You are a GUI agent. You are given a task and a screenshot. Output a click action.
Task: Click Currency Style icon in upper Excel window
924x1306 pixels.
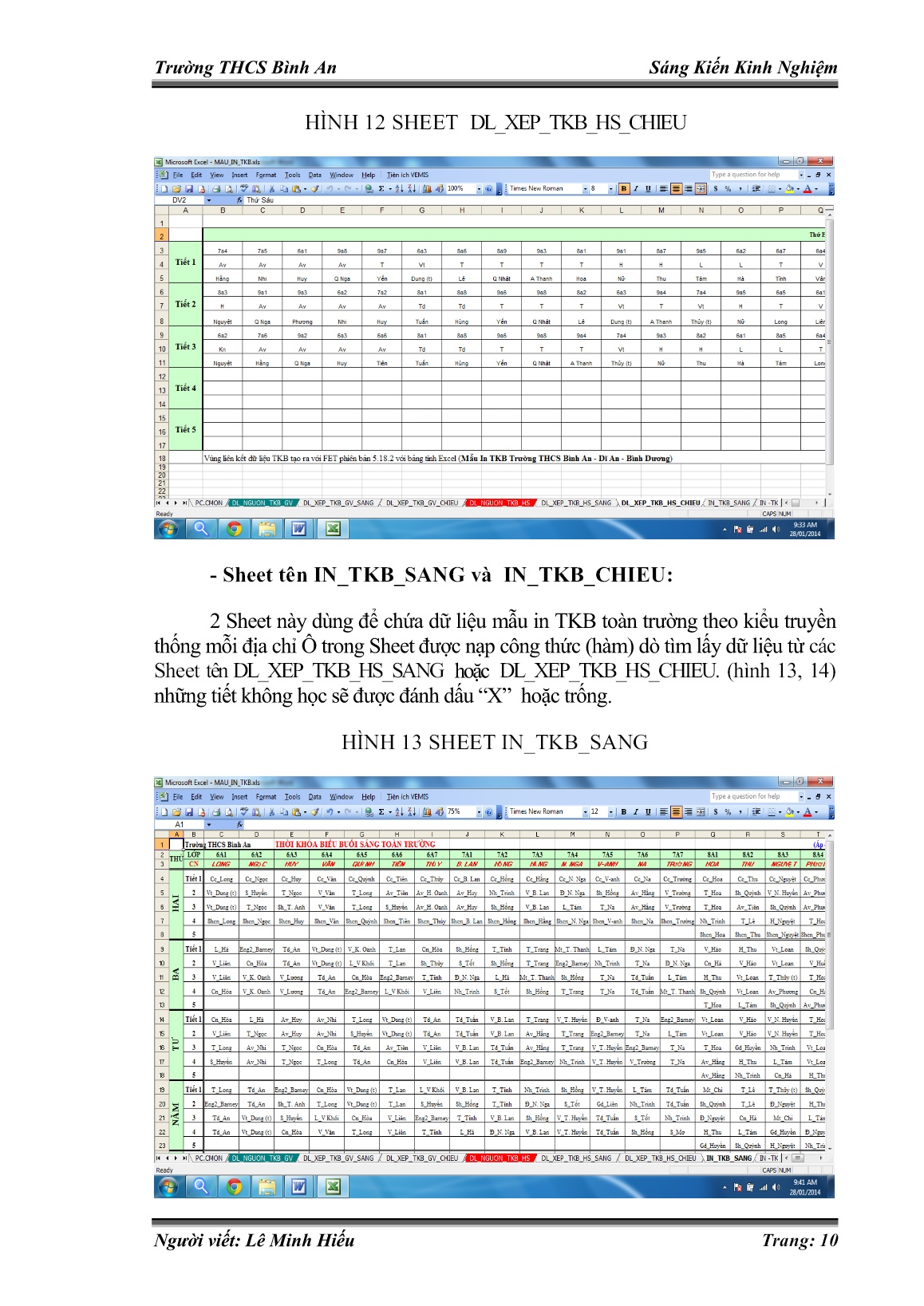715,189
